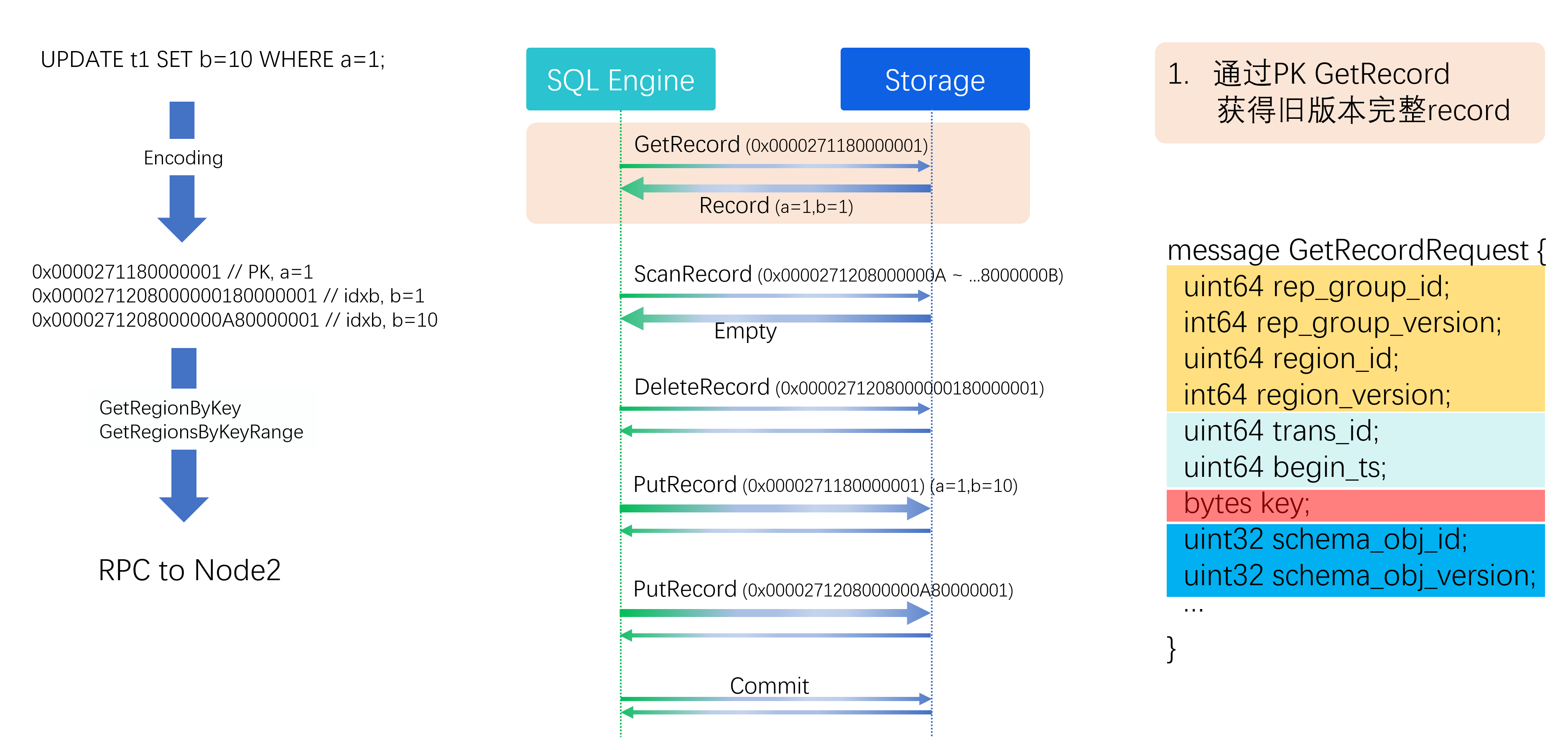1568x750 pixels.
Task: Click the UPDATE t1 SET statement text
Action: tap(212, 60)
